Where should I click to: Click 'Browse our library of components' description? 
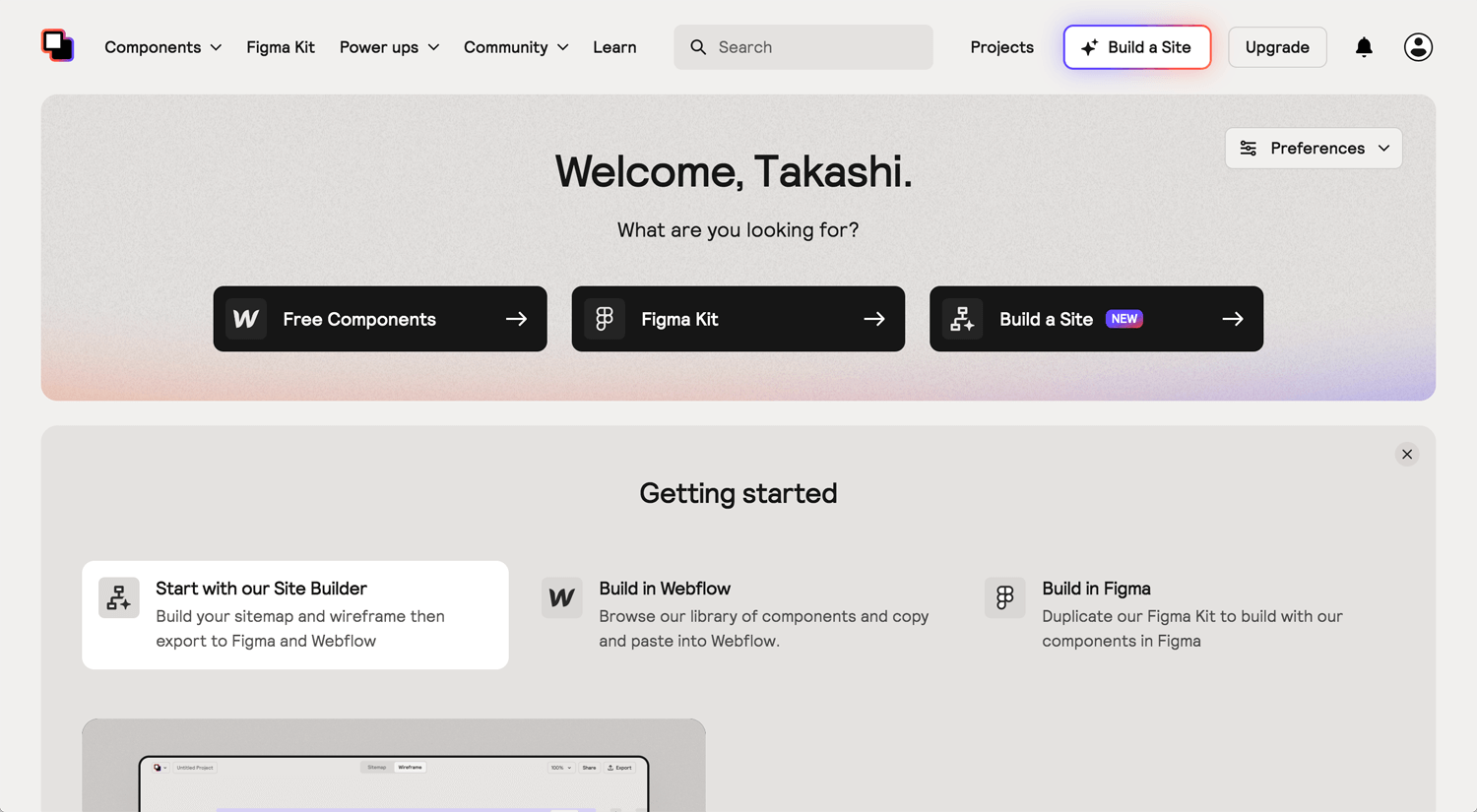[764, 628]
